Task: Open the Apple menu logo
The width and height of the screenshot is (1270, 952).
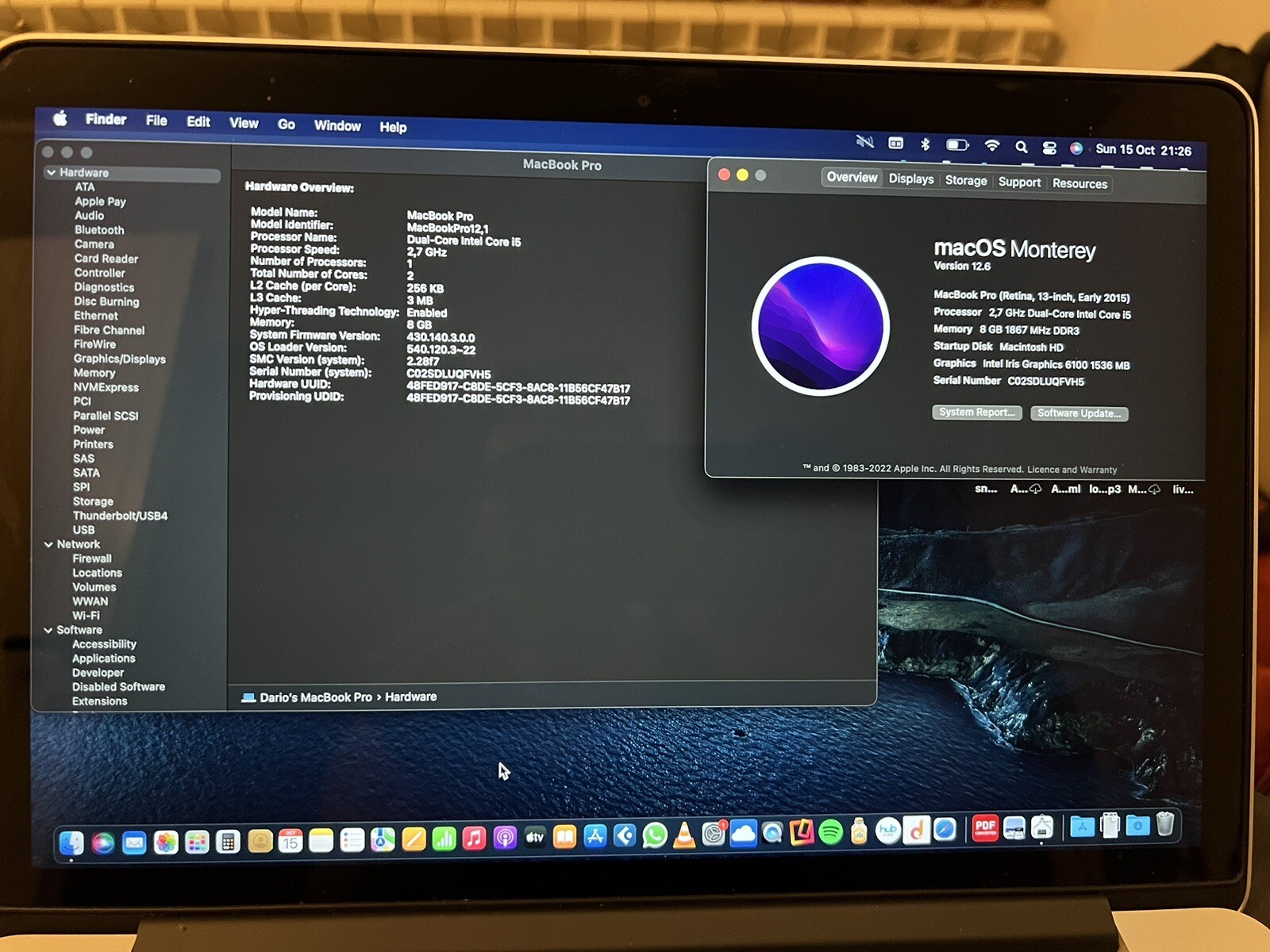Action: (60, 119)
